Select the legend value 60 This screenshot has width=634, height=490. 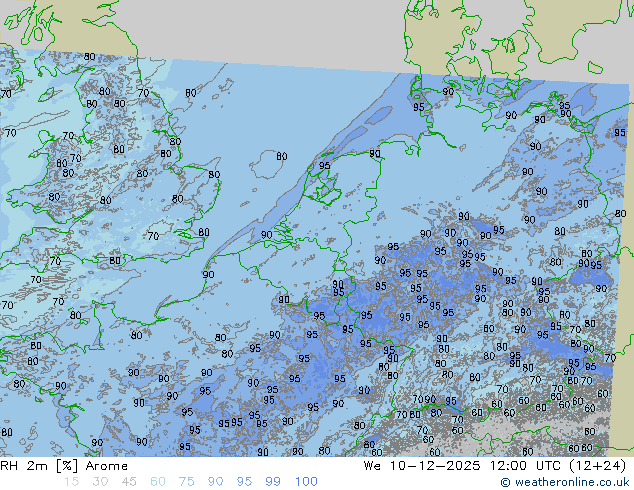(158, 482)
